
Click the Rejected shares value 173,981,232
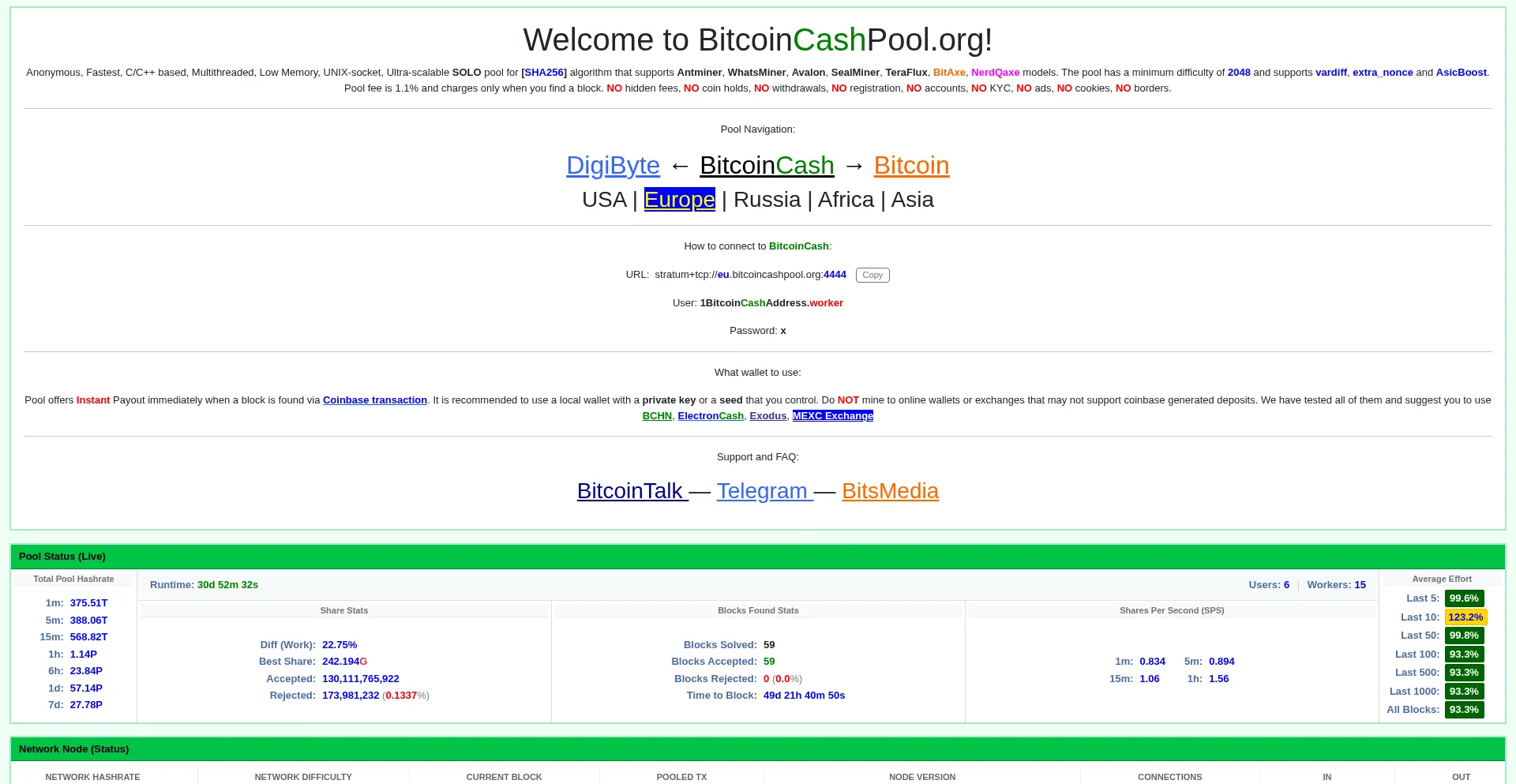click(x=351, y=696)
